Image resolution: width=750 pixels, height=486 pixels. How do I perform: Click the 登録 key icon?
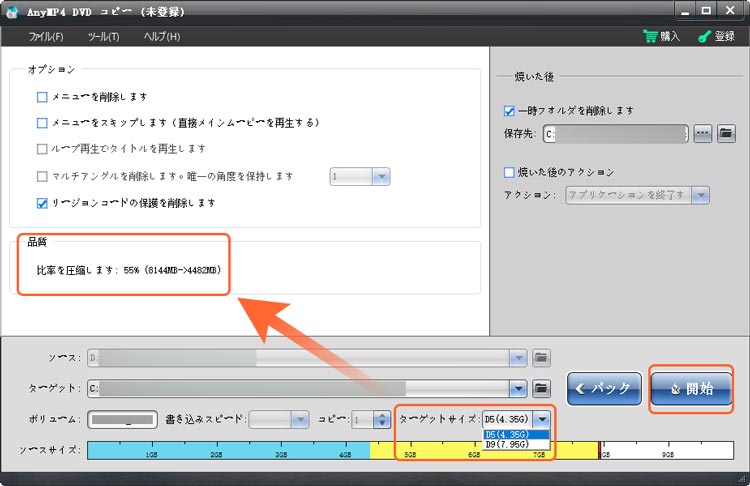click(x=704, y=36)
